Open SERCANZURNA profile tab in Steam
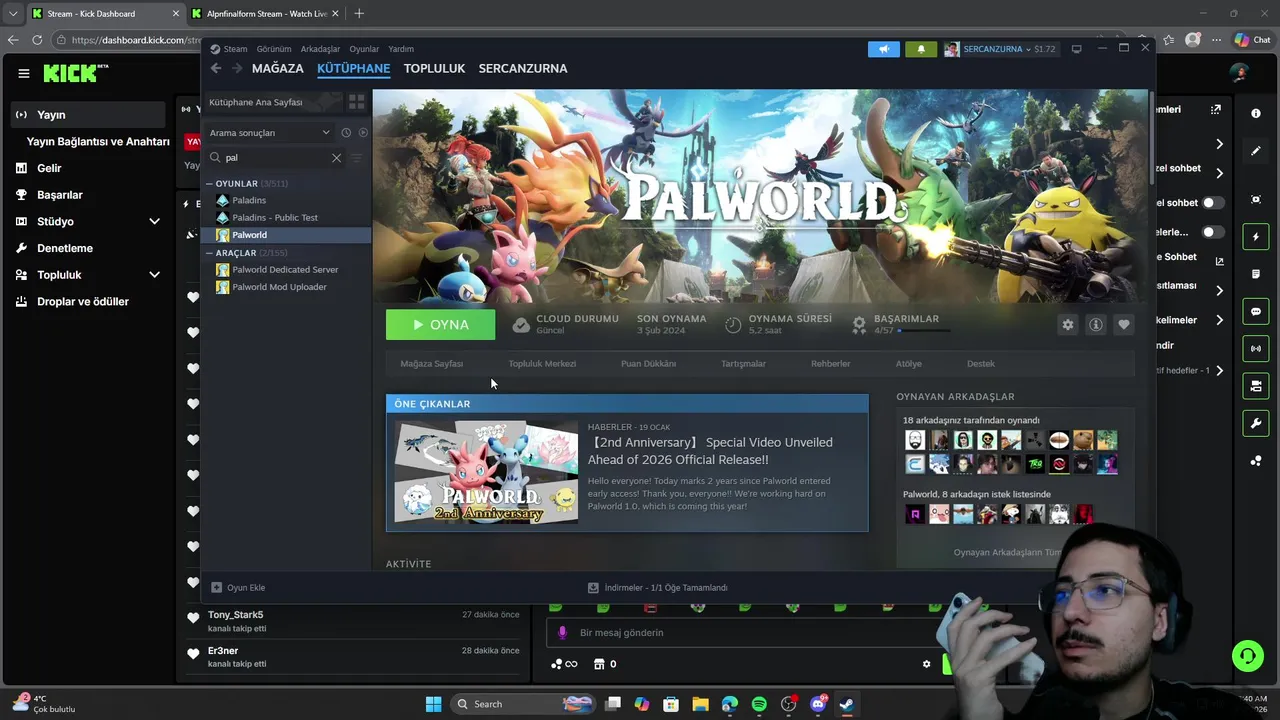 tap(523, 68)
